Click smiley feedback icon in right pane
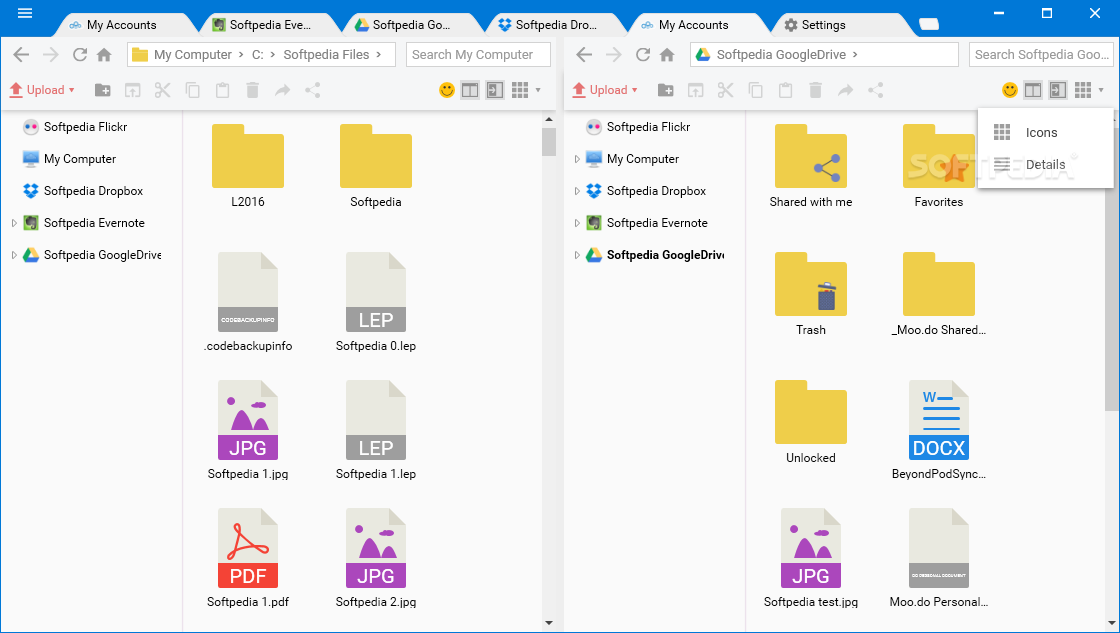Screen dimensions: 1120x633 (1010, 90)
